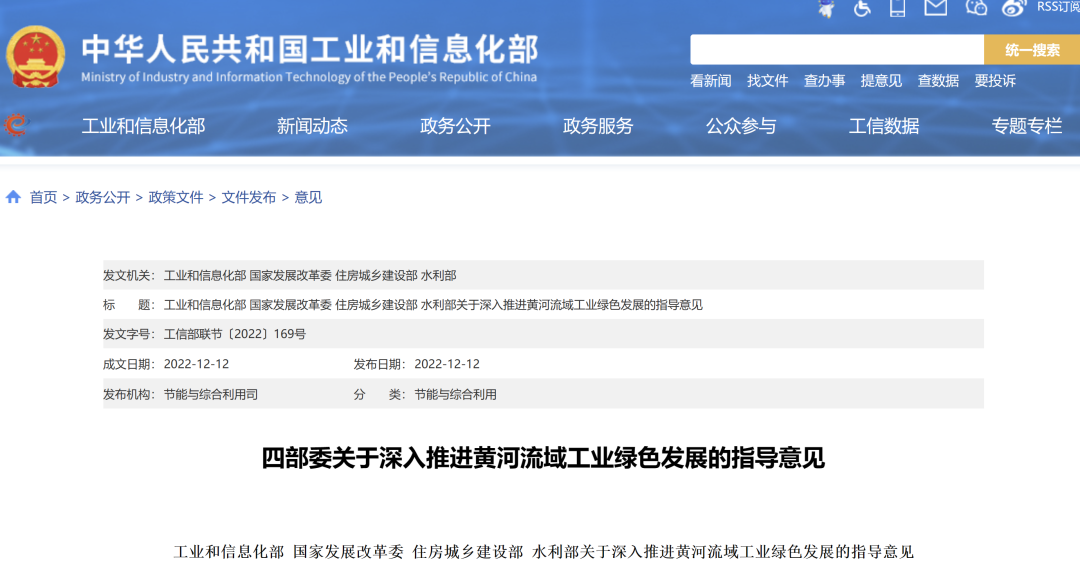Select the 要投诉 quick link
This screenshot has height=567, width=1080.
coord(995,81)
